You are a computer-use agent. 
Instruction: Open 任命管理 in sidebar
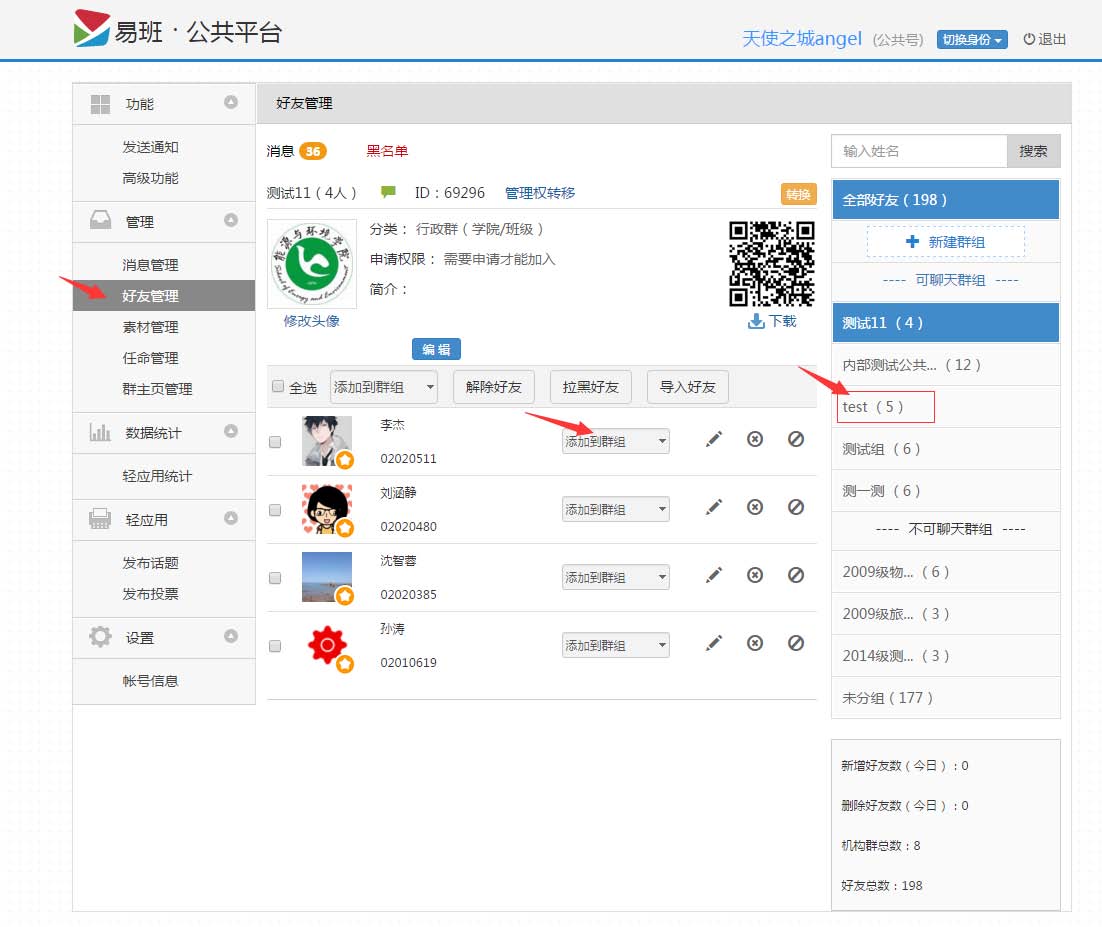(150, 358)
